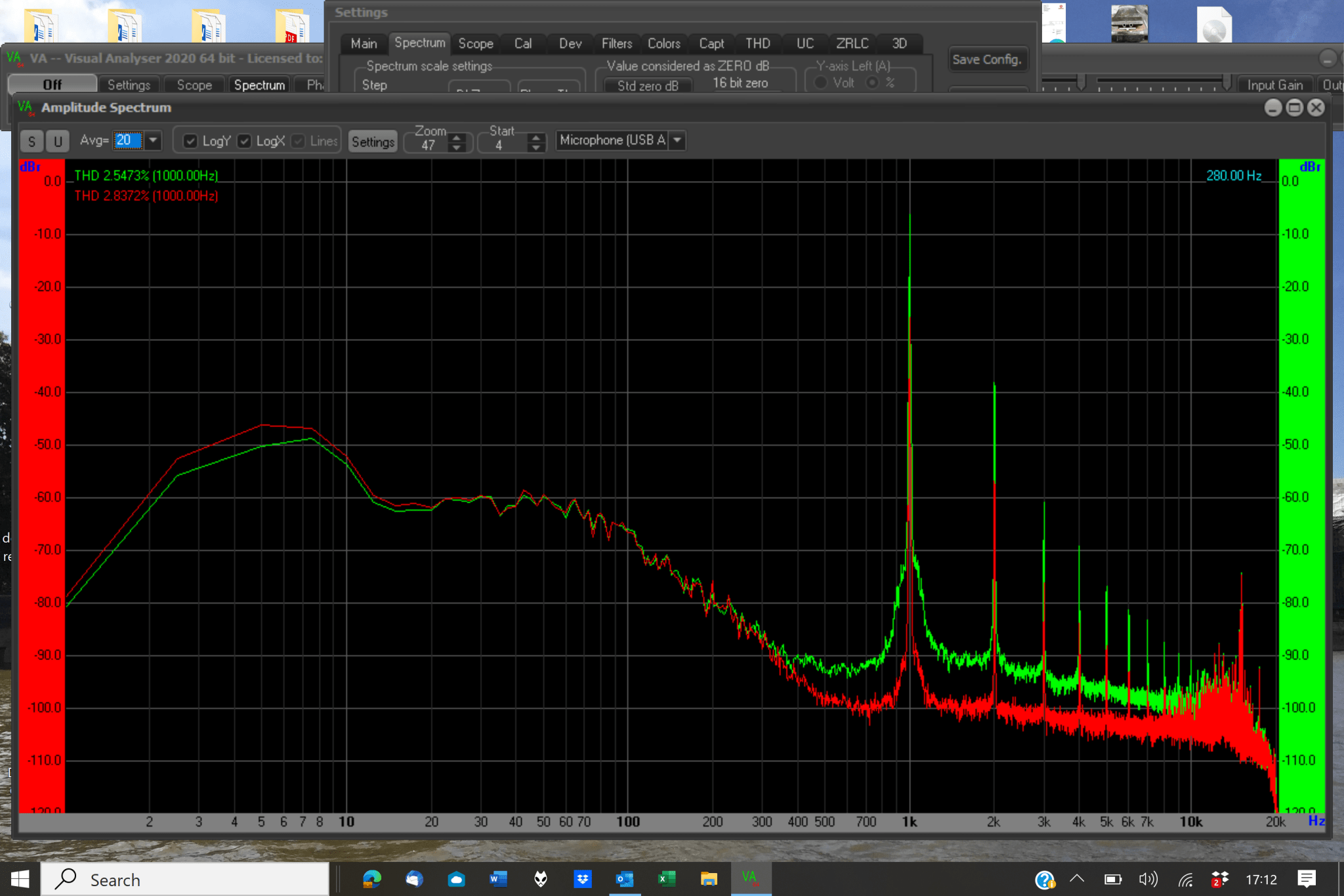Switch to the UC settings tab
This screenshot has width=1344, height=896.
coord(805,44)
